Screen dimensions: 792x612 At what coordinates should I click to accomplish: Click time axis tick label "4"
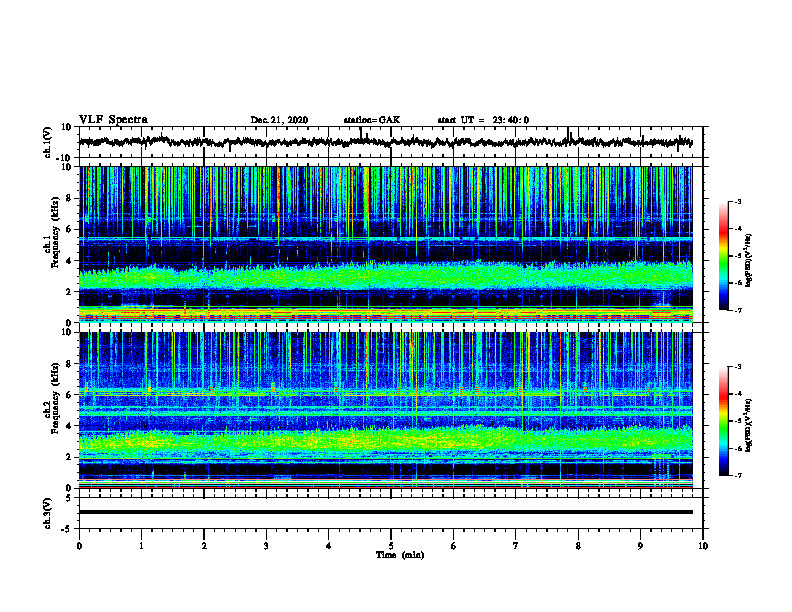(329, 546)
